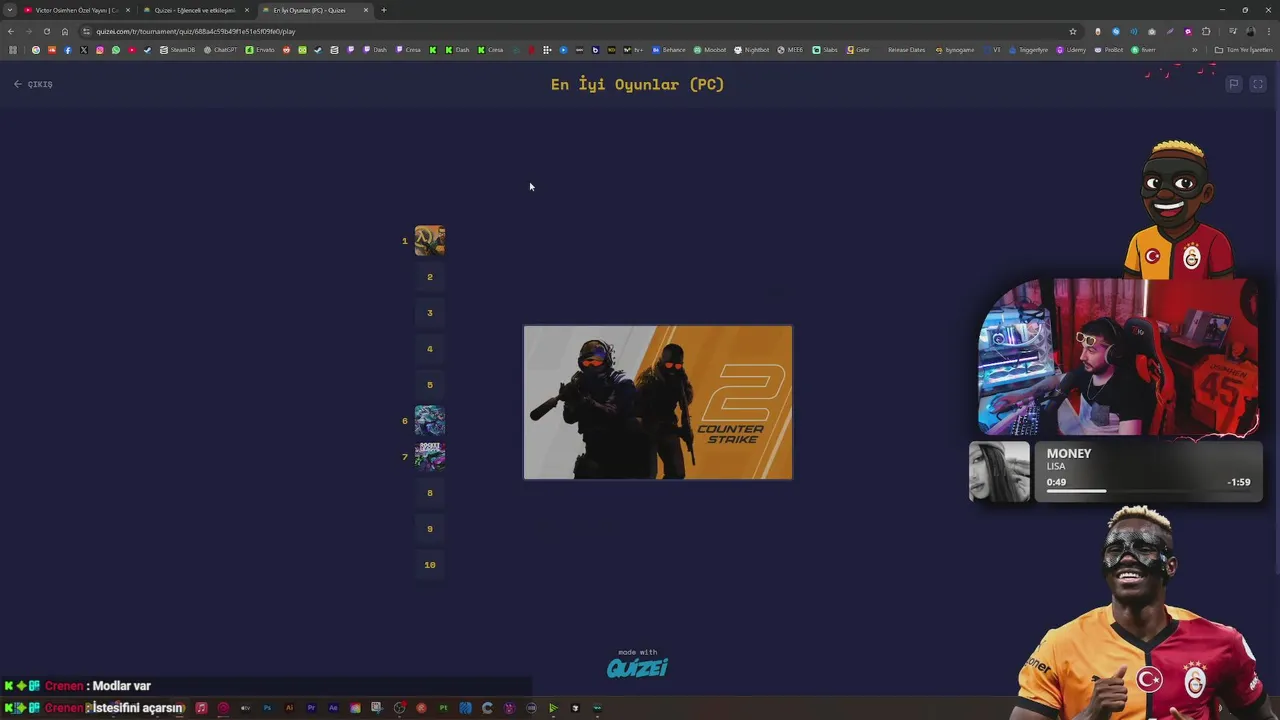Open the Instagram bookmark icon
The image size is (1280, 720).
pyautogui.click(x=99, y=50)
